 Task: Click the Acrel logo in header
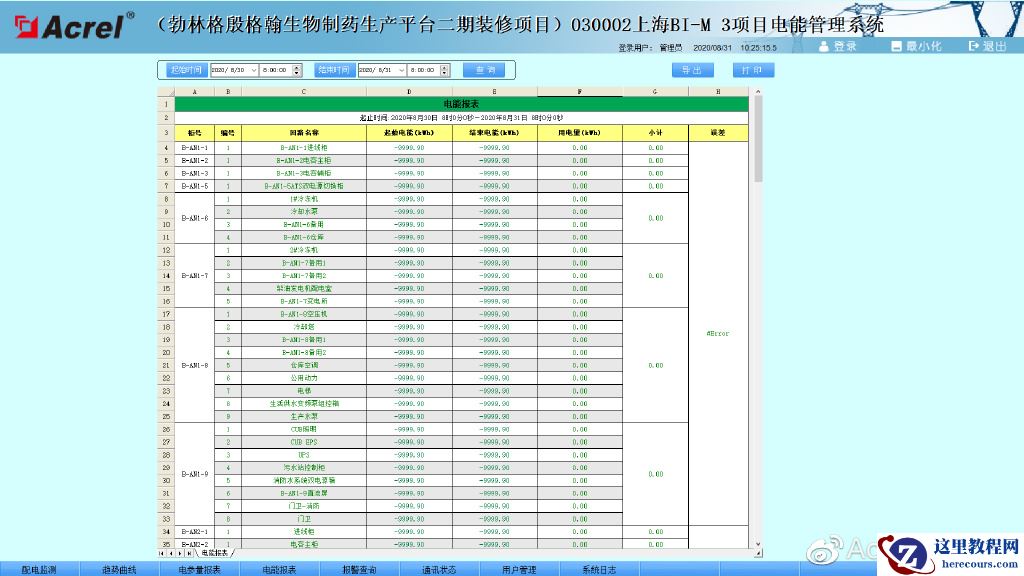pos(73,26)
